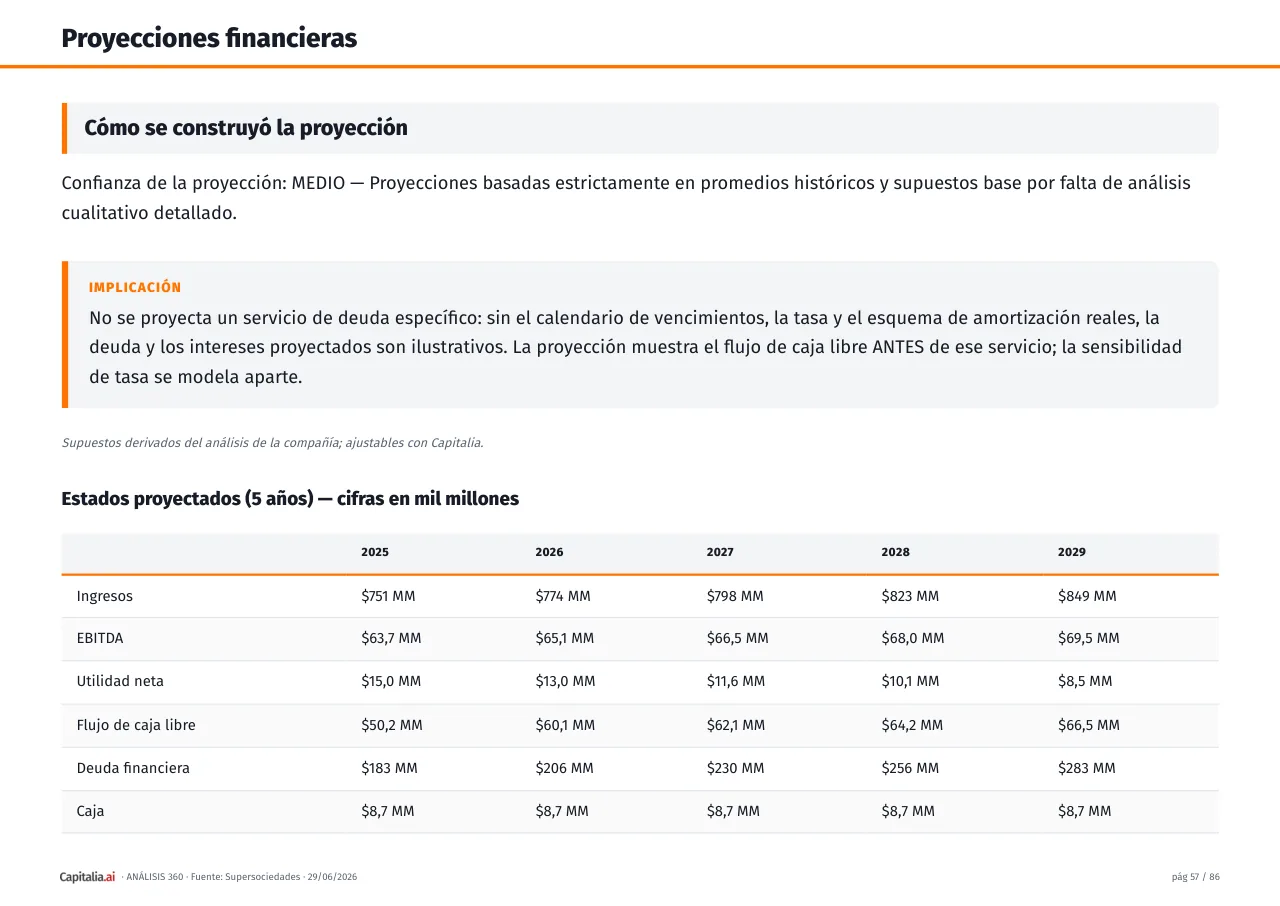Click the Ingresos row label
This screenshot has width=1280, height=906.
coord(105,596)
